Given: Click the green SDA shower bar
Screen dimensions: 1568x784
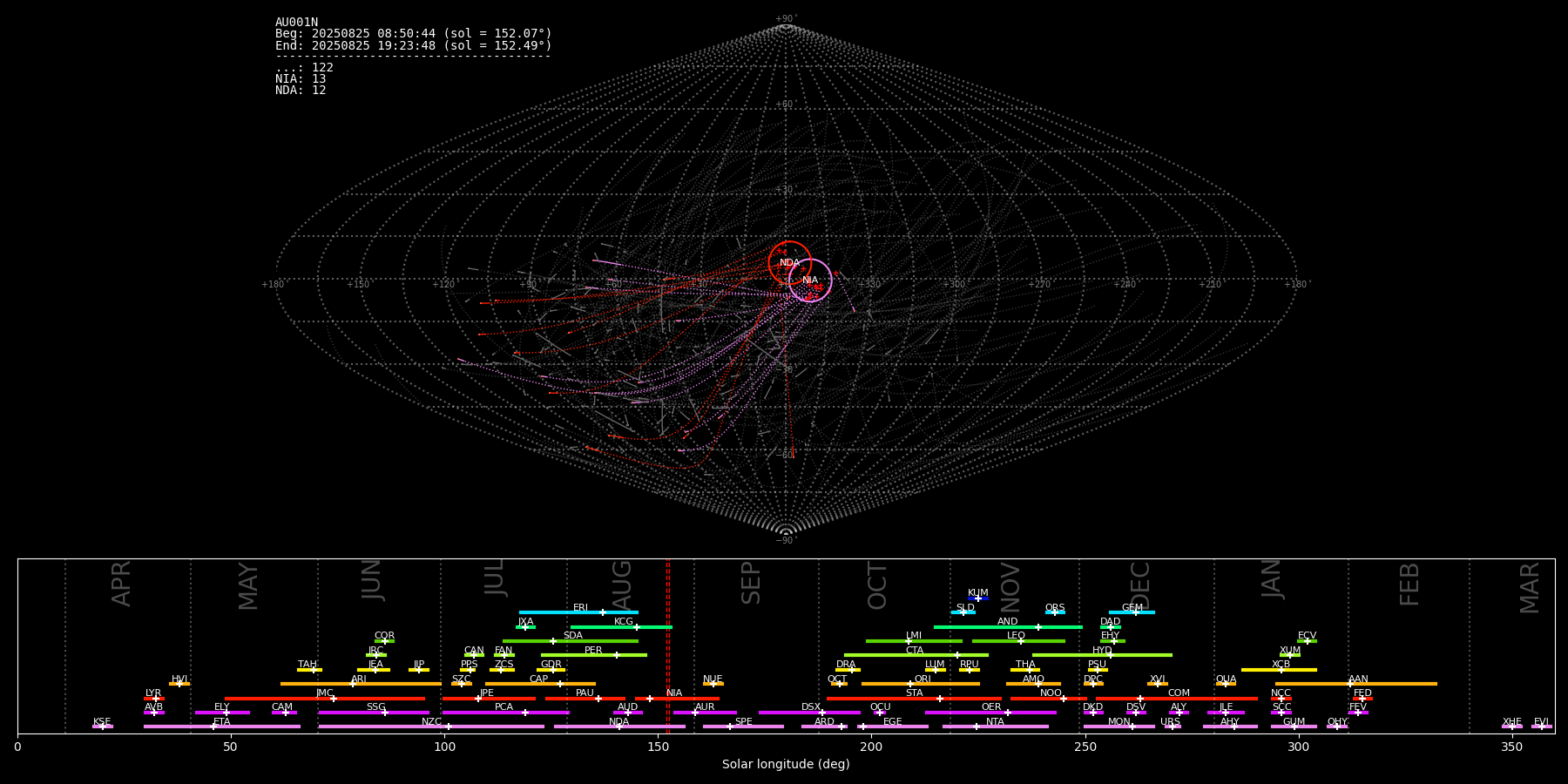Looking at the screenshot, I should coord(571,641).
